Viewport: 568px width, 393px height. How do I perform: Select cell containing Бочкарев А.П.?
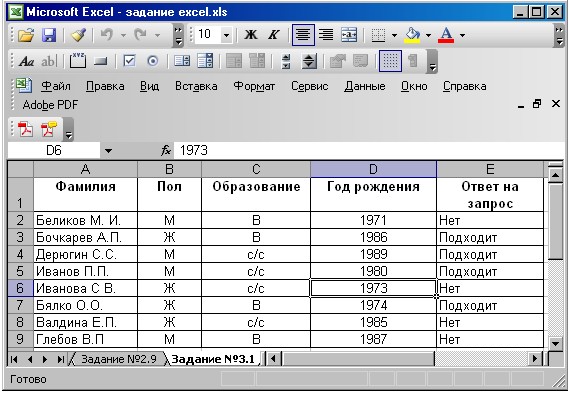point(85,237)
